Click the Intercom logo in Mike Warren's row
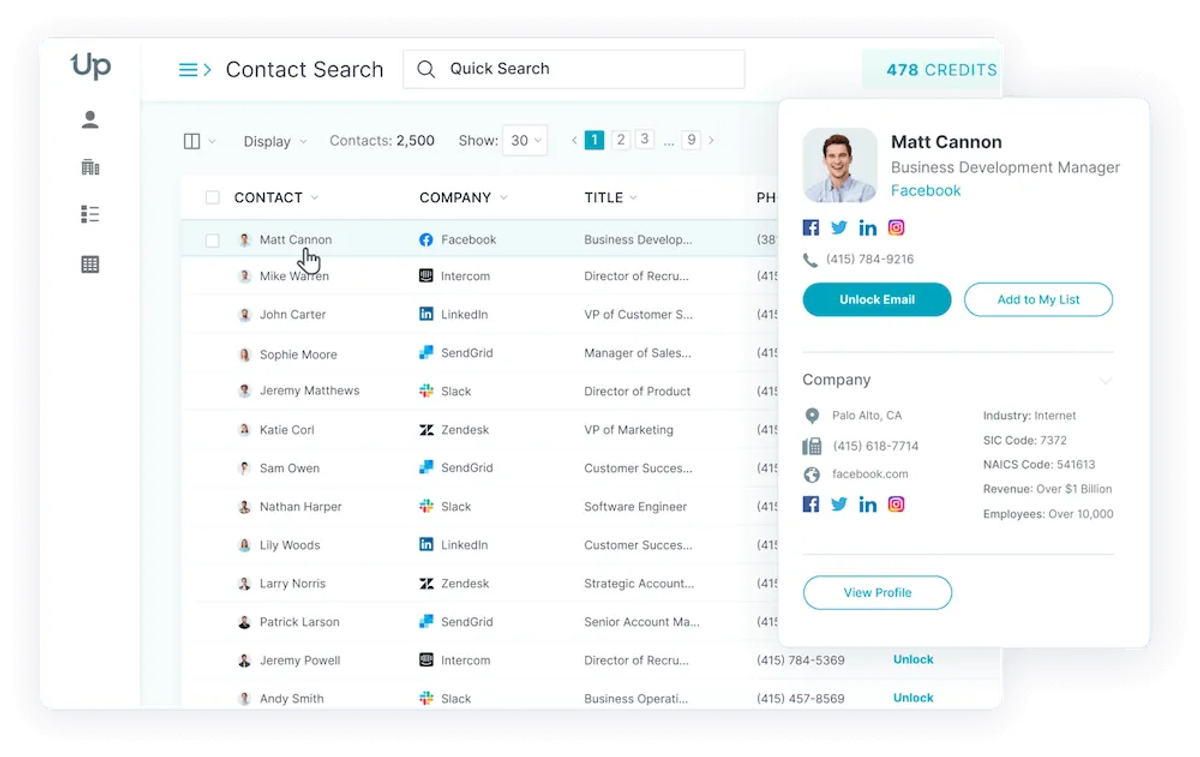 click(426, 276)
